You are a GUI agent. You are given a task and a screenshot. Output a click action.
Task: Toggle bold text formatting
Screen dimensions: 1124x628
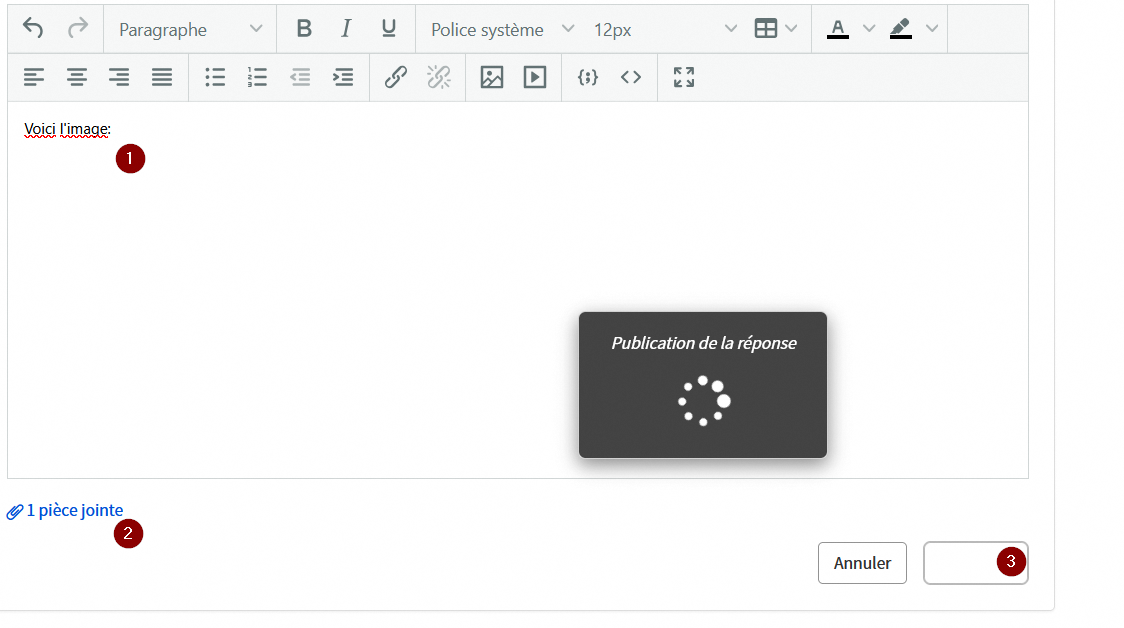(304, 29)
